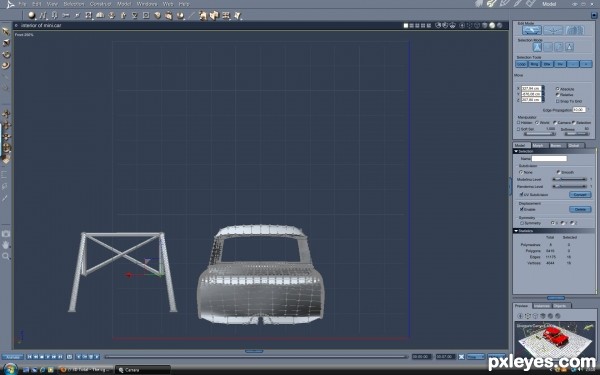Click the Animate button at the bottom left

[13, 357]
